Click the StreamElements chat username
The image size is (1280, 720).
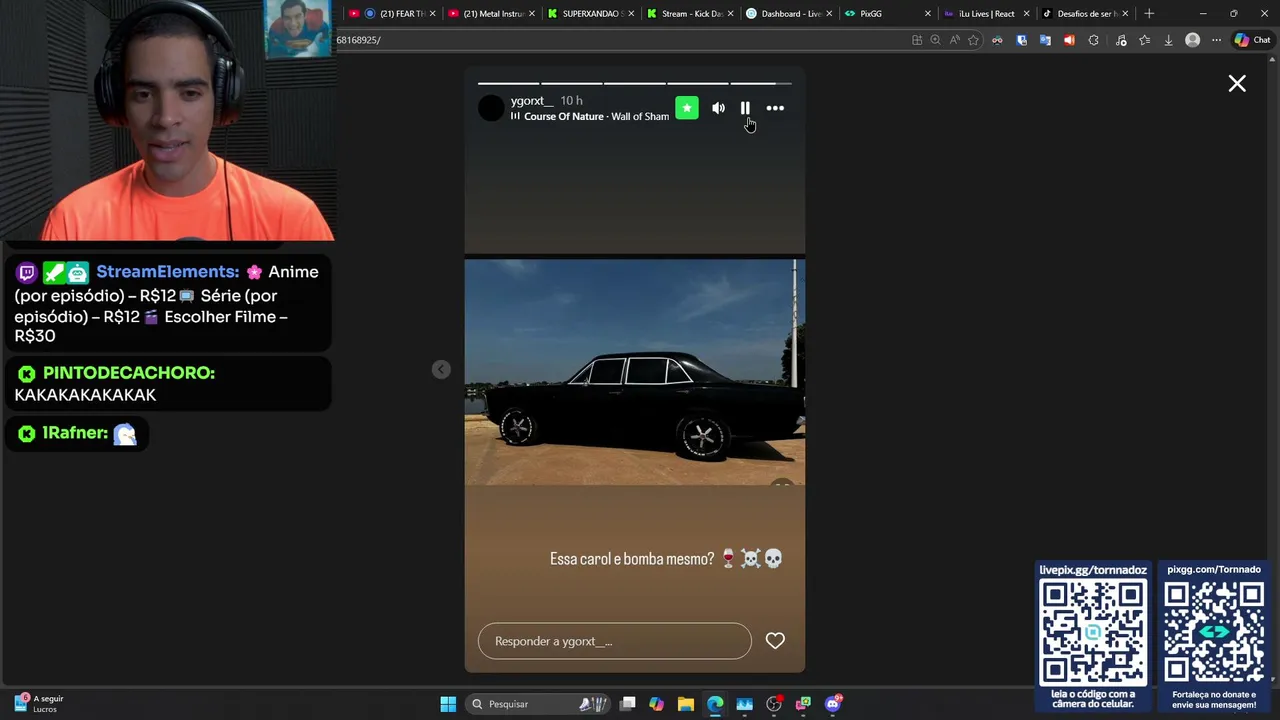coord(167,272)
